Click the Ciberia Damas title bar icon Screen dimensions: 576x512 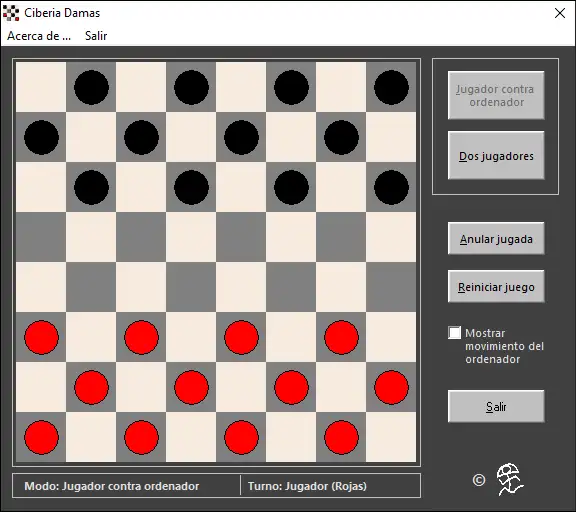[11, 13]
